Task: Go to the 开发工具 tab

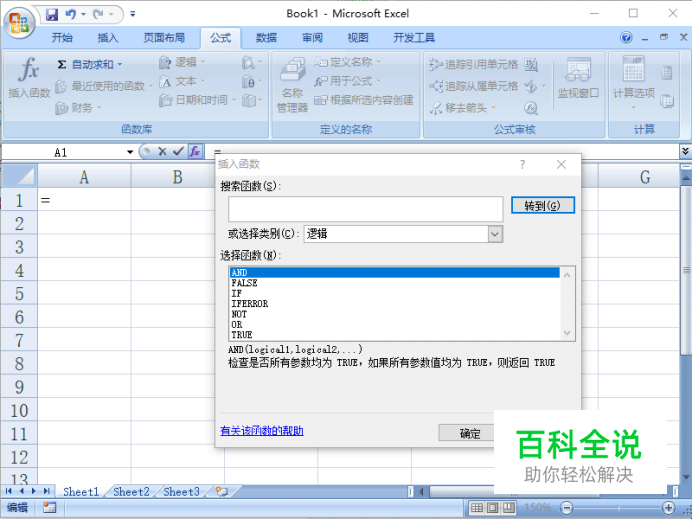Action: pos(414,38)
